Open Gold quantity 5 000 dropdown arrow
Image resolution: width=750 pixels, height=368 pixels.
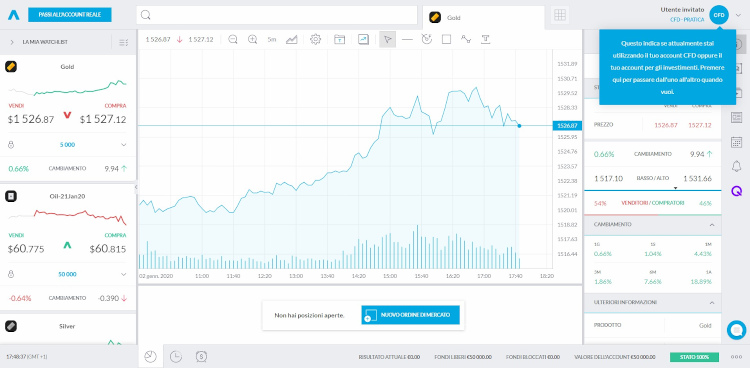[123, 145]
